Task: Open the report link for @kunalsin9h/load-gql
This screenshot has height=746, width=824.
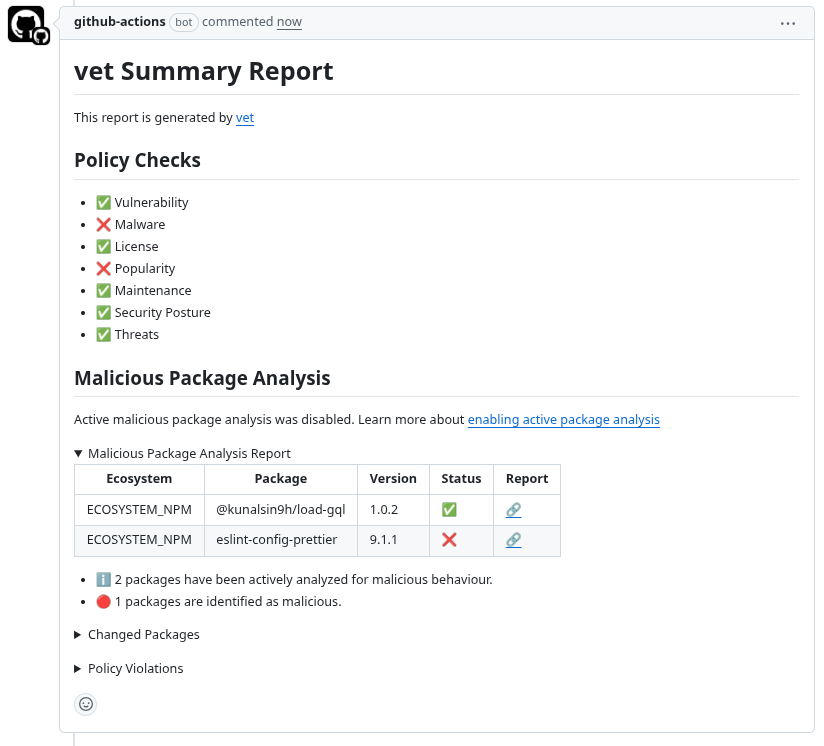Action: (513, 509)
